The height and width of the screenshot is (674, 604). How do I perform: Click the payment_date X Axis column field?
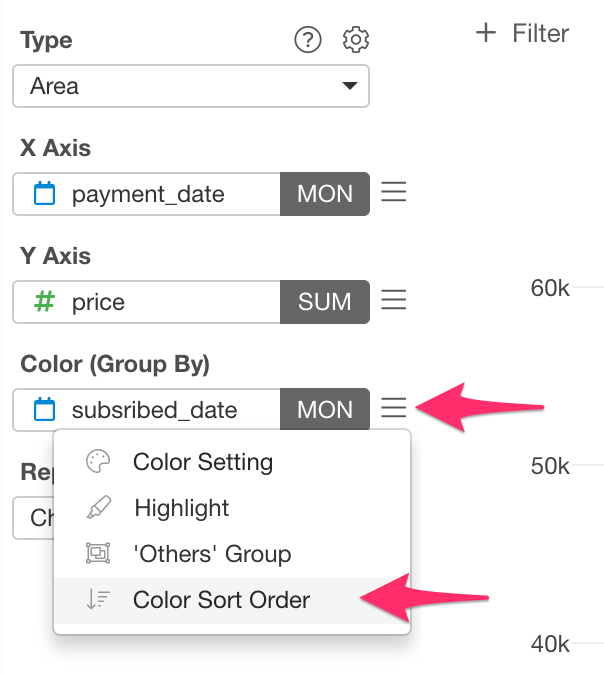[147, 194]
